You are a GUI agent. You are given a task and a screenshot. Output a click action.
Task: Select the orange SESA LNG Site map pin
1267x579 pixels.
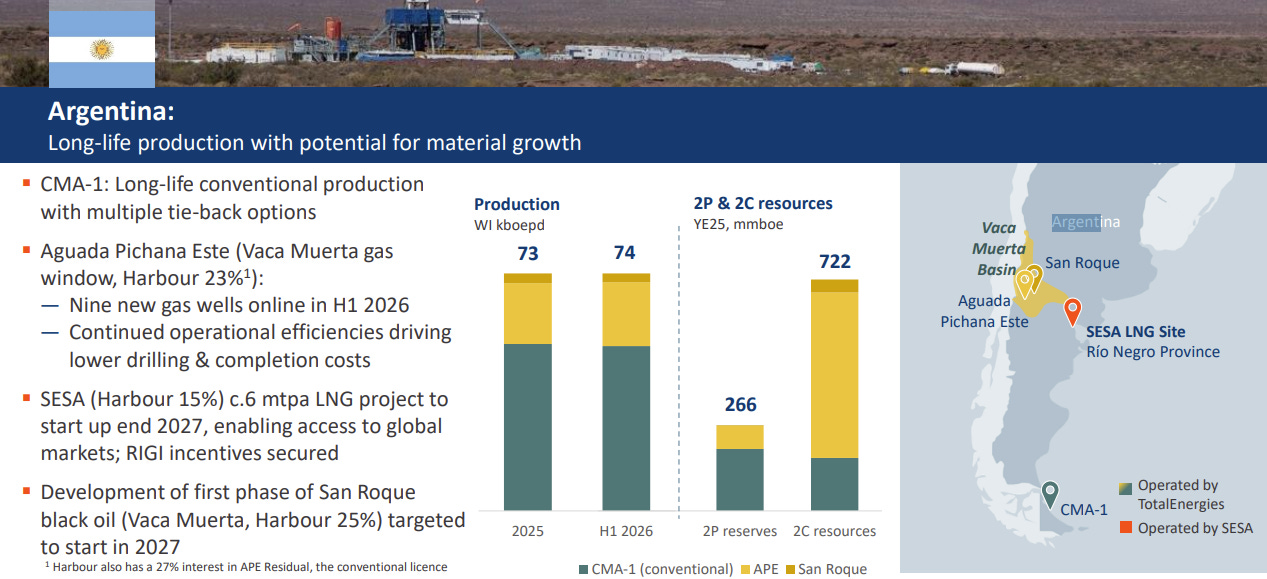click(1073, 312)
